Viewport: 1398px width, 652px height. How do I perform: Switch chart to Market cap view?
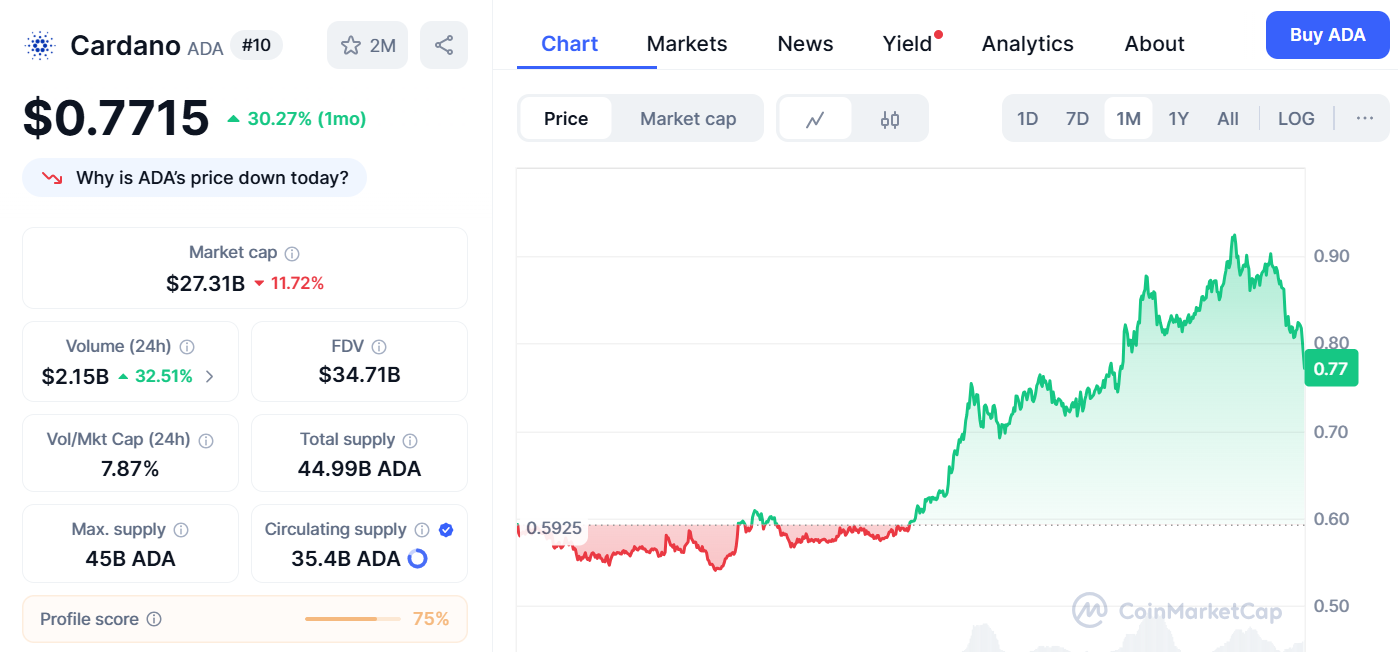coord(688,119)
